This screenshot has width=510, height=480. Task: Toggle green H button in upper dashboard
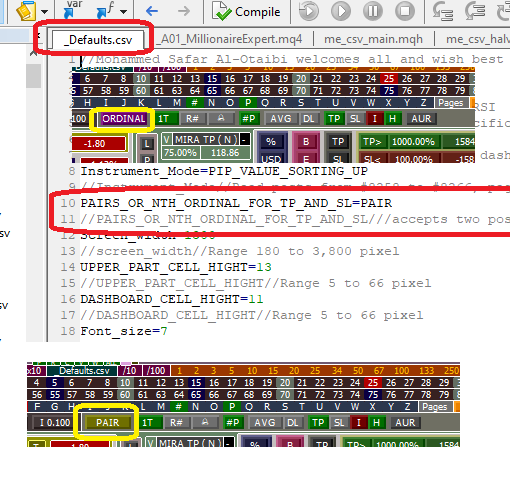(x=393, y=119)
